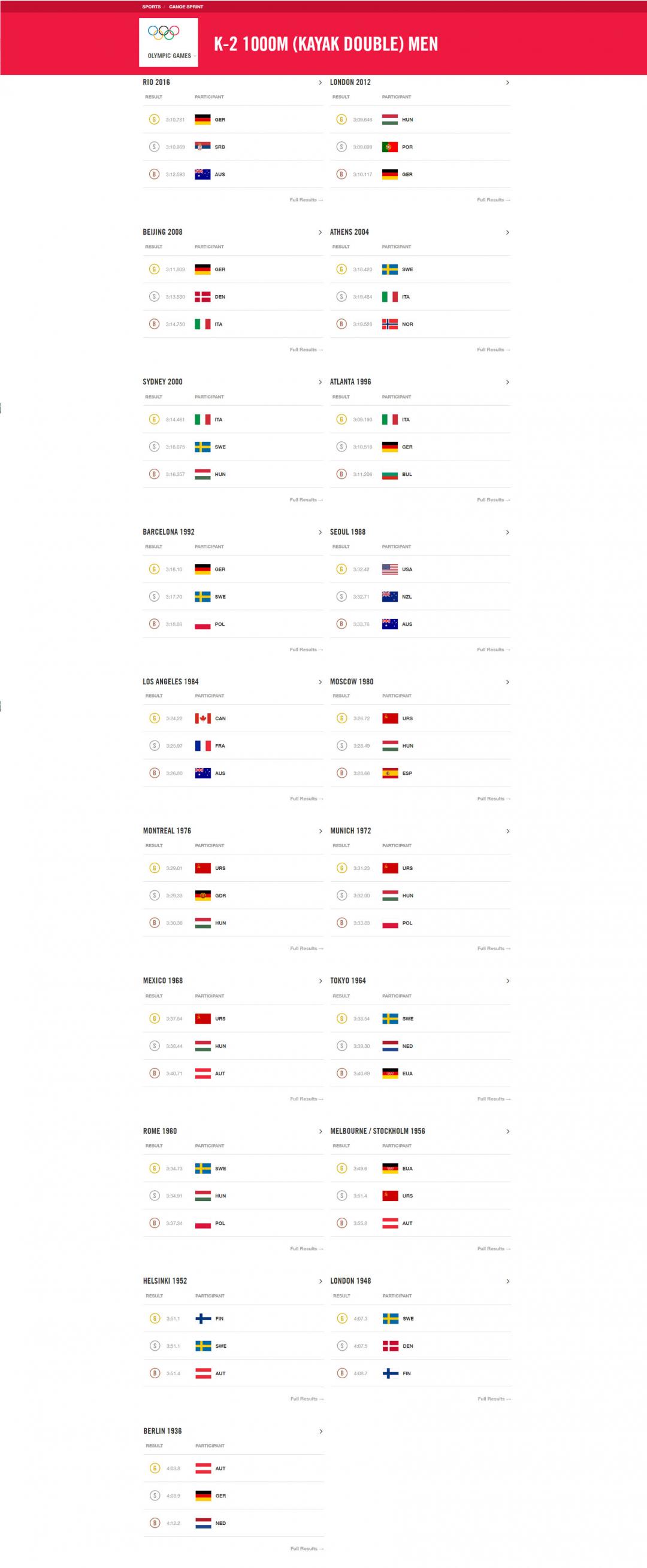Screen dimensions: 647x1568
Task: Select Serbia flag in Rio 2016 silver row
Action: [202, 147]
